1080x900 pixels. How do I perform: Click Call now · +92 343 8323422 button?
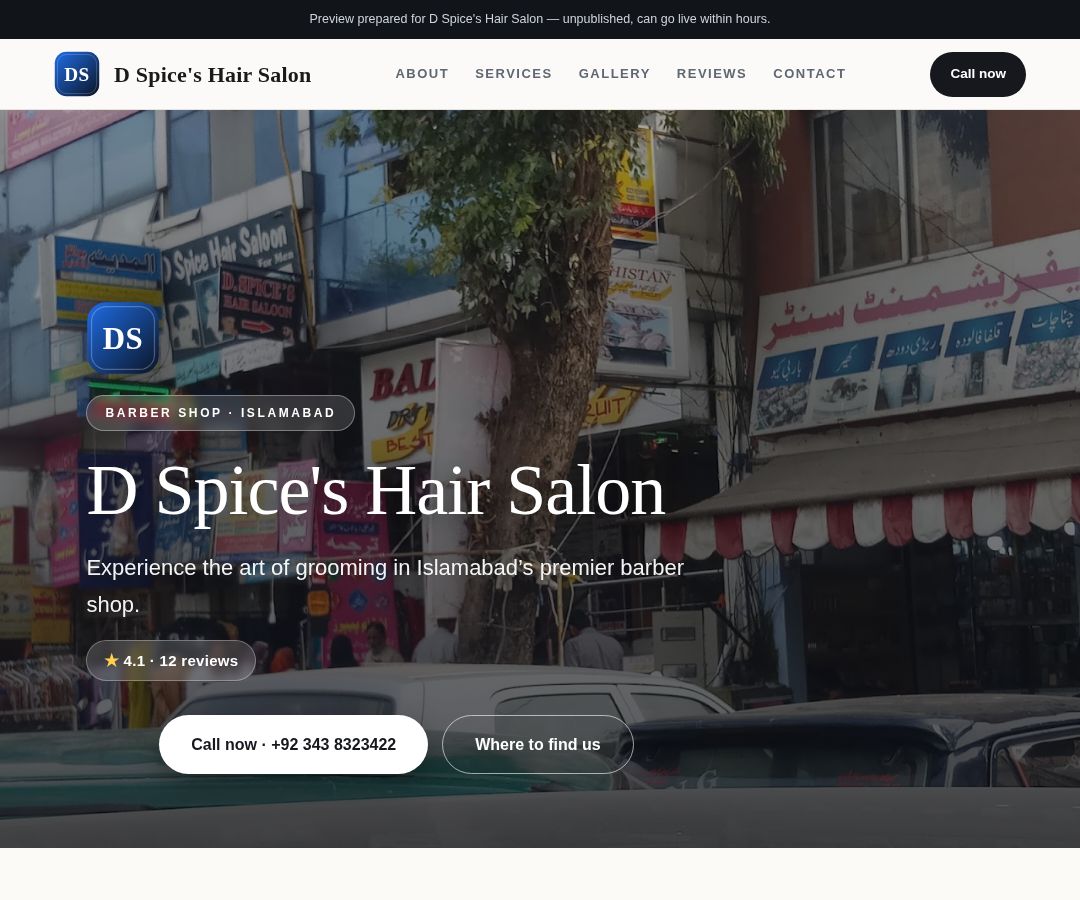click(x=293, y=744)
